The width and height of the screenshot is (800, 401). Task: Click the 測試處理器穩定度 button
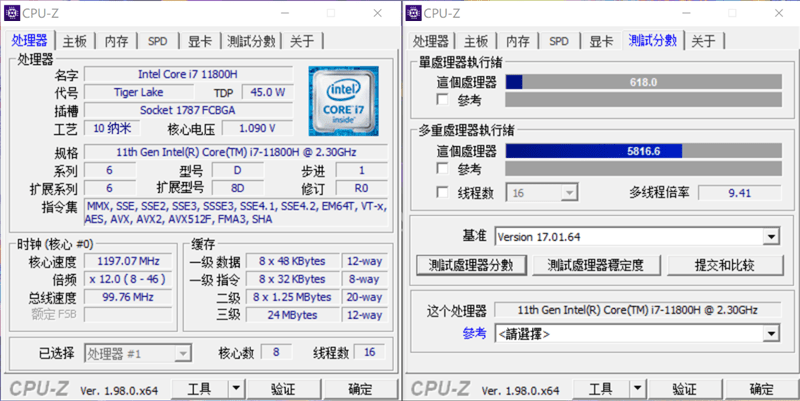(596, 265)
